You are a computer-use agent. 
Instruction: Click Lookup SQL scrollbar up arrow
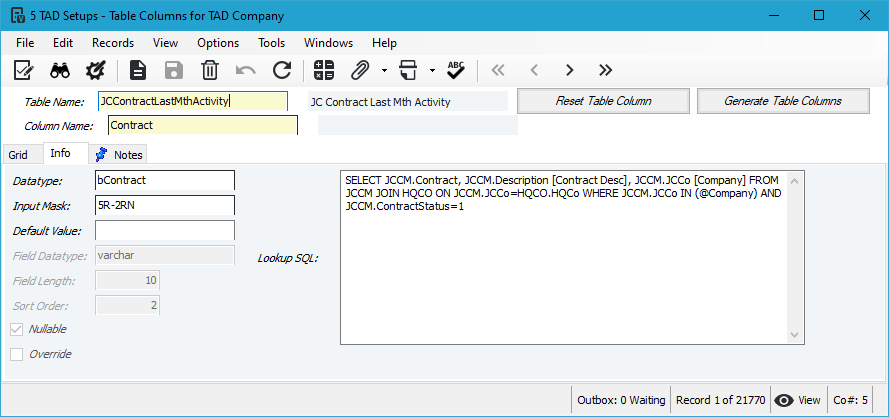(x=794, y=181)
